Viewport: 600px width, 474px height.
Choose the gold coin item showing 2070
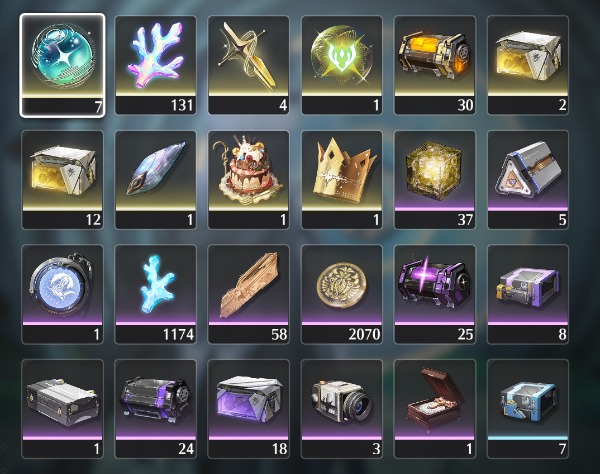[342, 294]
